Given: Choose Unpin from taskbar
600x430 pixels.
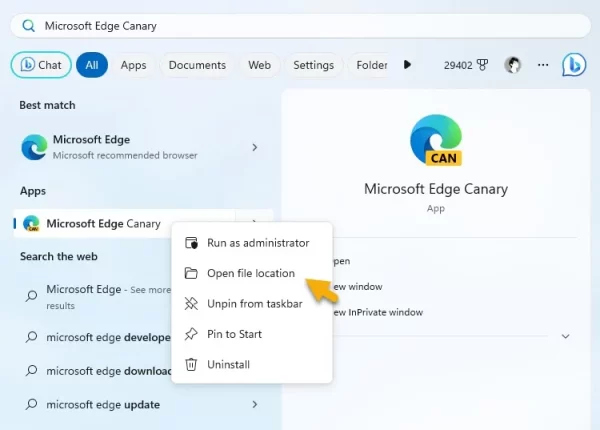Looking at the screenshot, I should pos(252,304).
